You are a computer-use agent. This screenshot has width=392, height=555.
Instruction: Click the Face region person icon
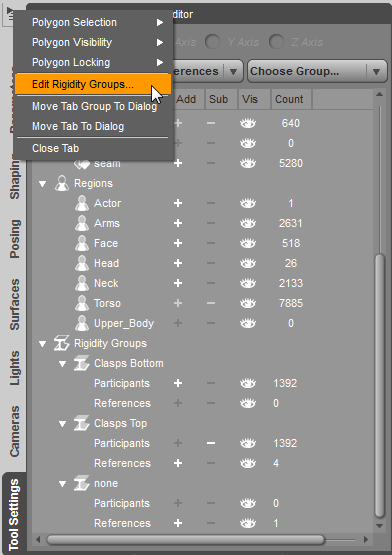click(x=82, y=243)
